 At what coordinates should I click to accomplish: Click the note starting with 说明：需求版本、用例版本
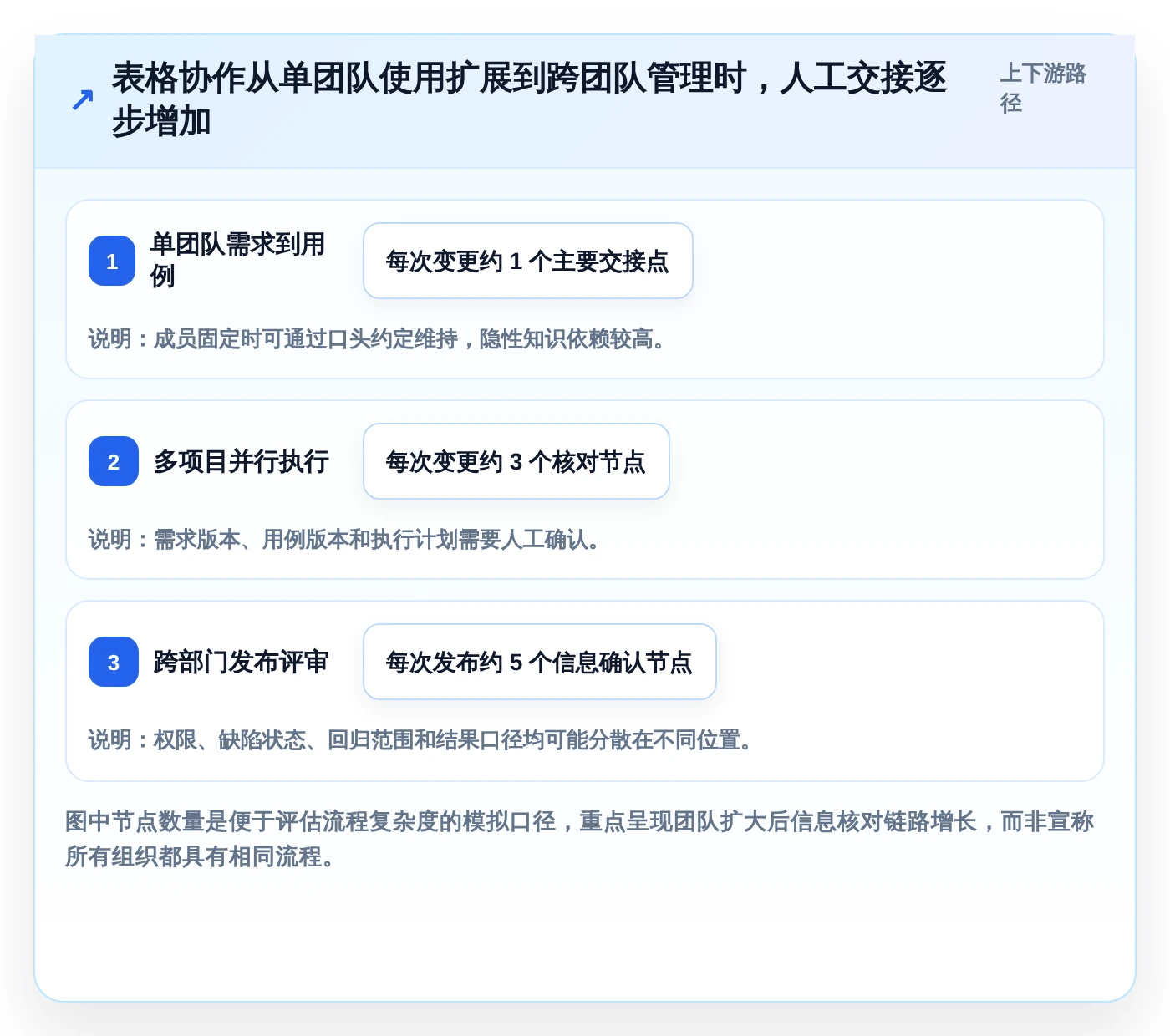click(344, 540)
